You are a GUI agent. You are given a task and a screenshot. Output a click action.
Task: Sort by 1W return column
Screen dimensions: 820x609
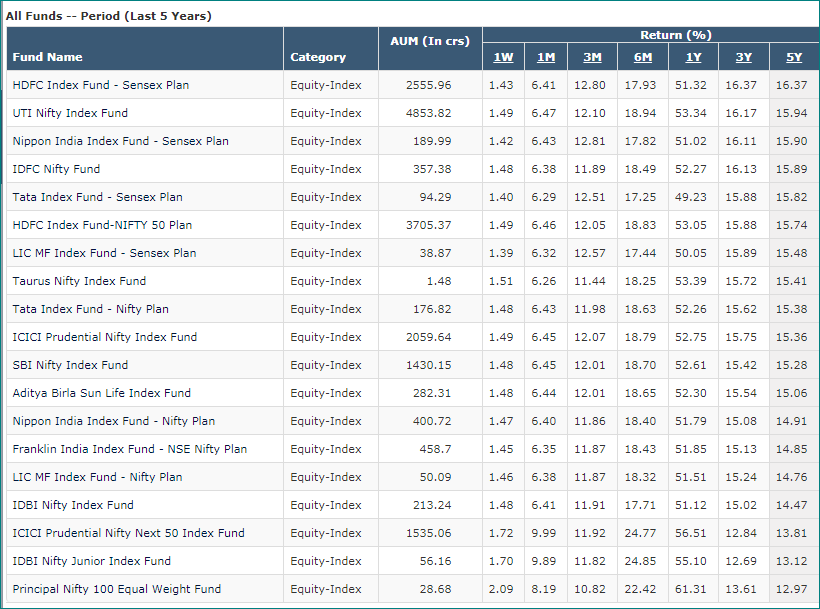pyautogui.click(x=503, y=57)
